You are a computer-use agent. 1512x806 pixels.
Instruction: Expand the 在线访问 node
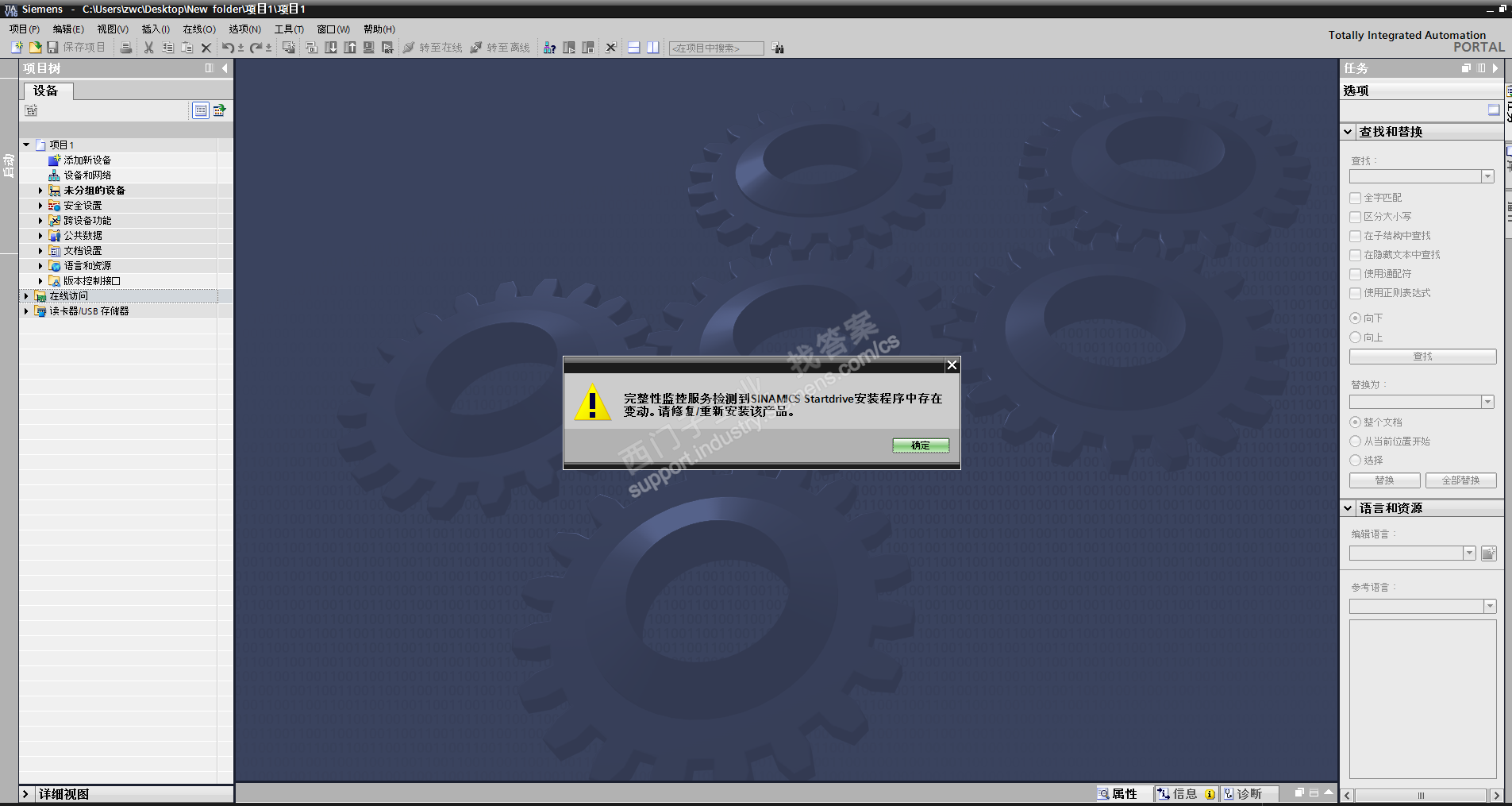pyautogui.click(x=26, y=296)
